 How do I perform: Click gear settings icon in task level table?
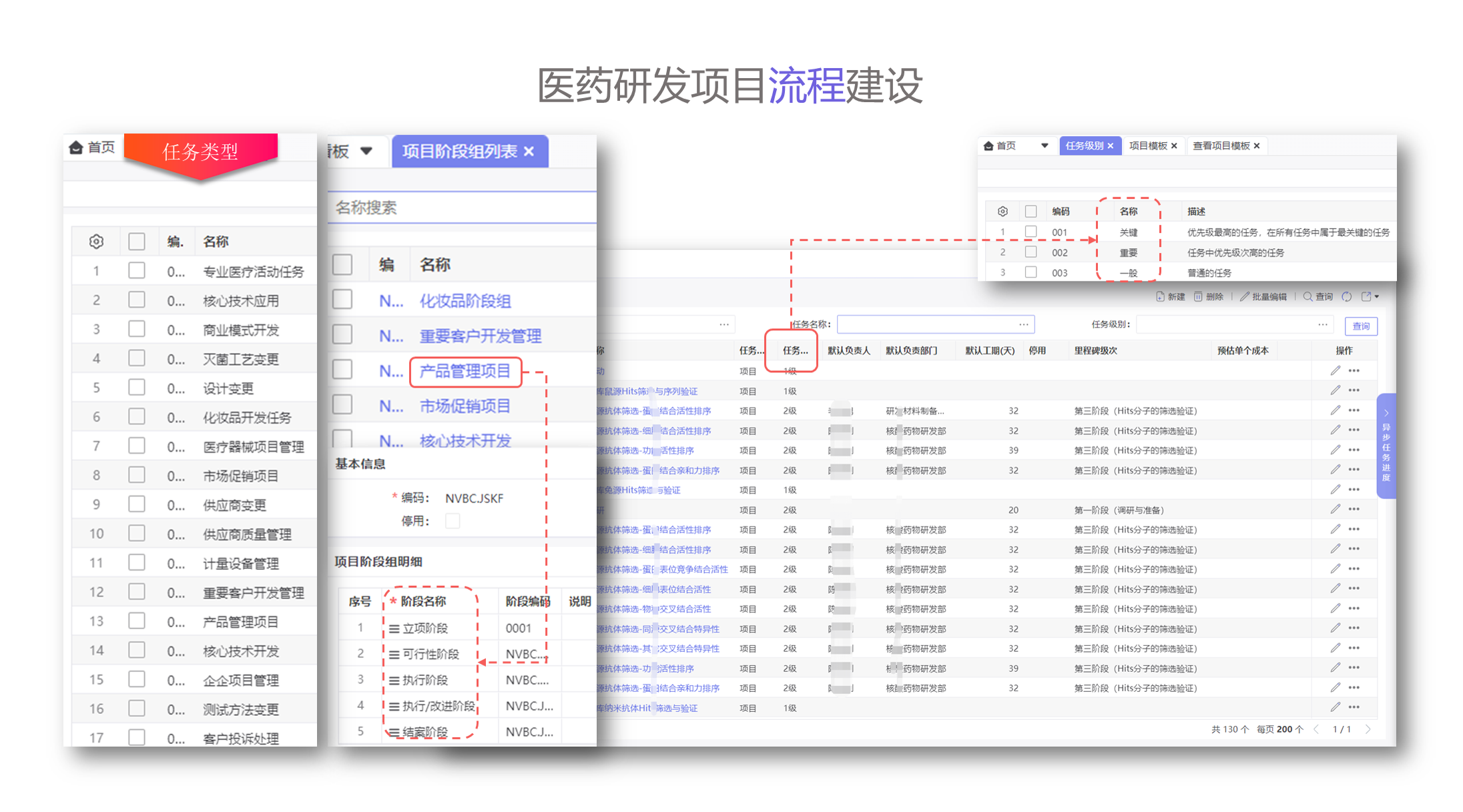click(x=1002, y=212)
